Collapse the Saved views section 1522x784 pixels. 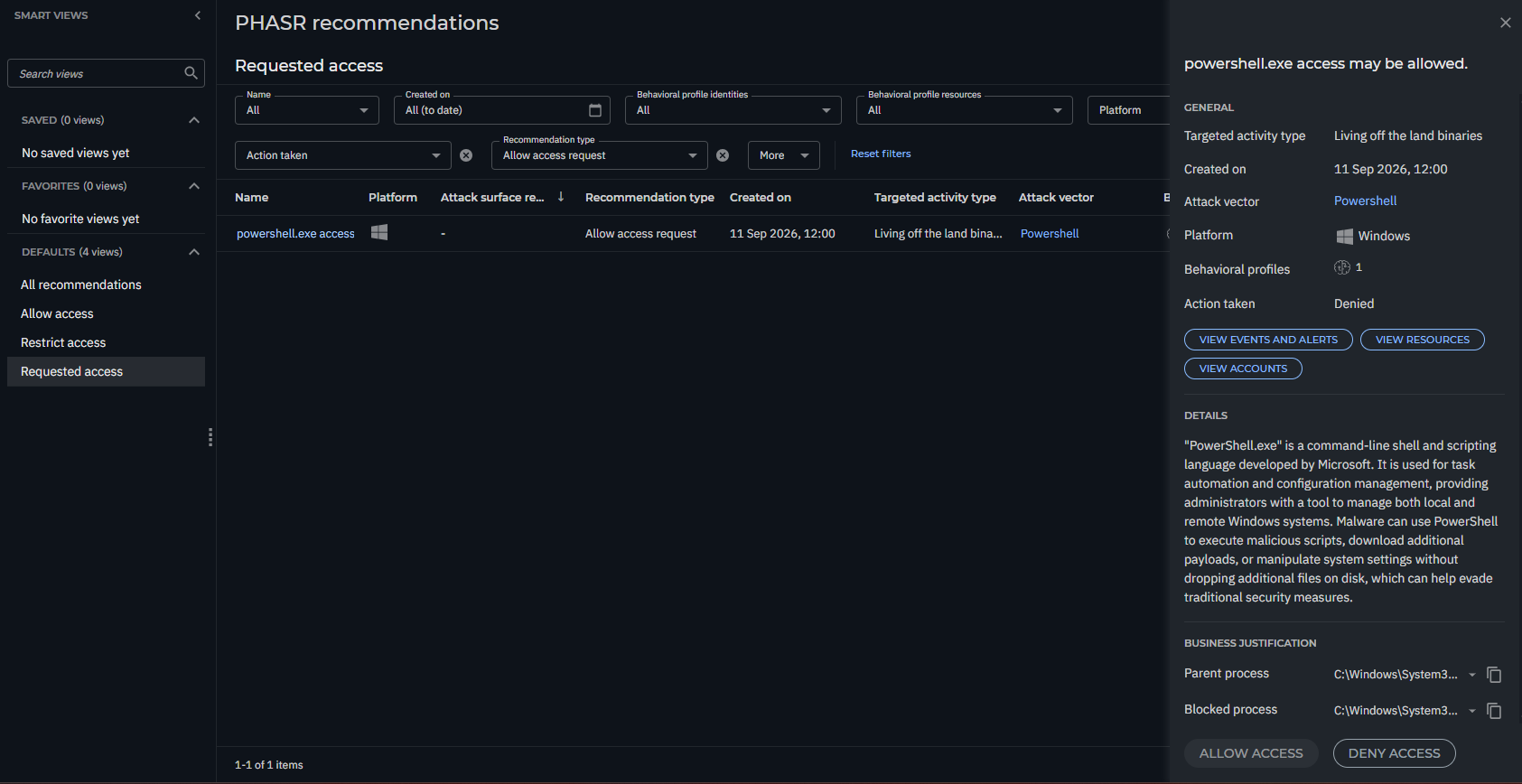click(193, 120)
